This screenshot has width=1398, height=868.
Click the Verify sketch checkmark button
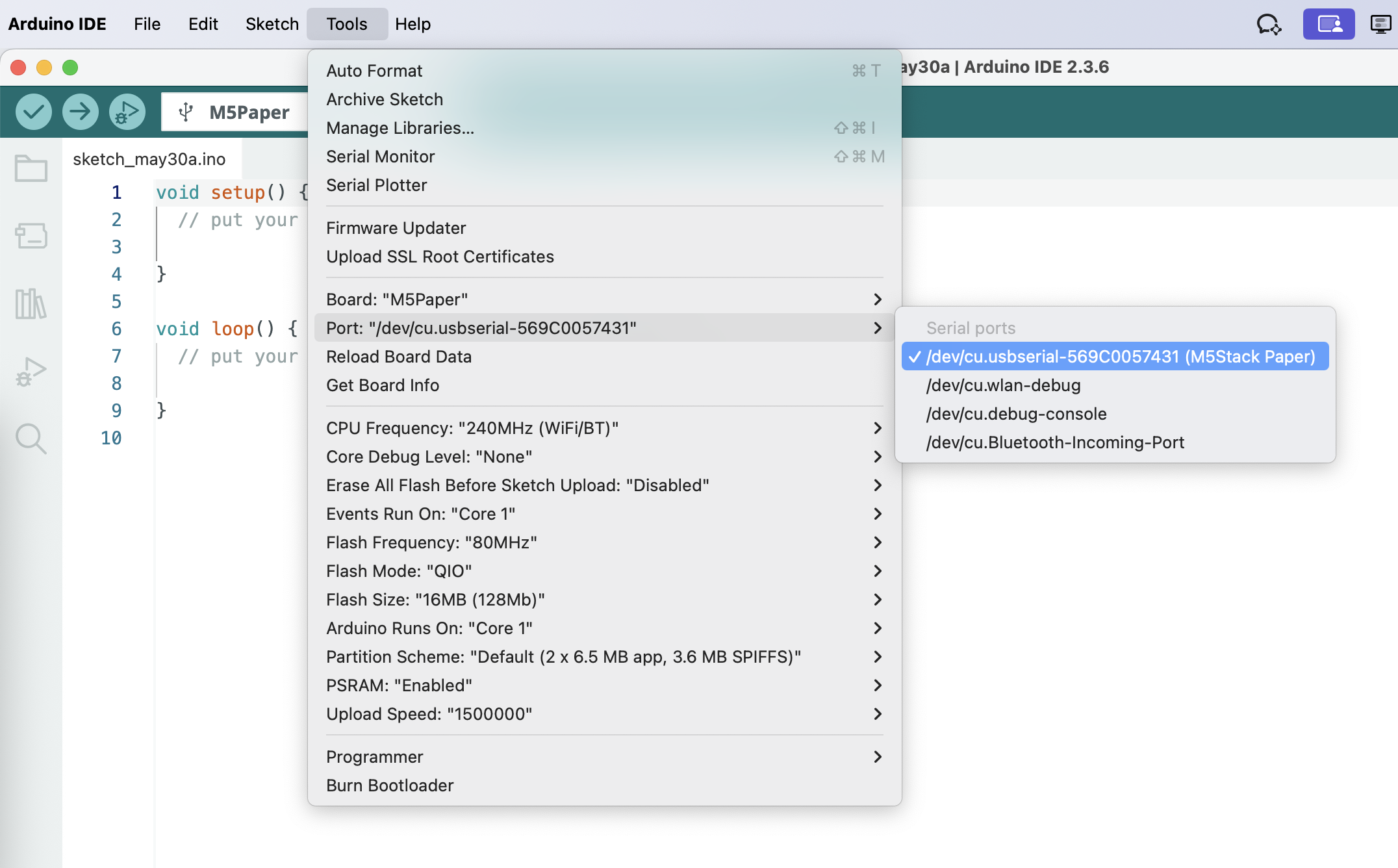[34, 112]
